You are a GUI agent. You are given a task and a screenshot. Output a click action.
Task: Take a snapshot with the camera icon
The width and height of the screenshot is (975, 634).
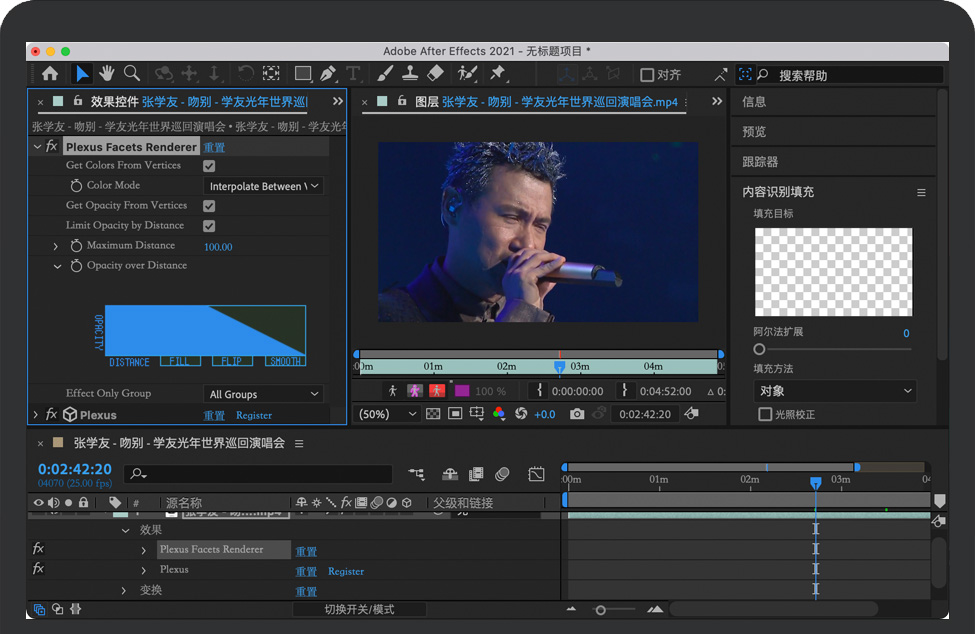coord(577,414)
